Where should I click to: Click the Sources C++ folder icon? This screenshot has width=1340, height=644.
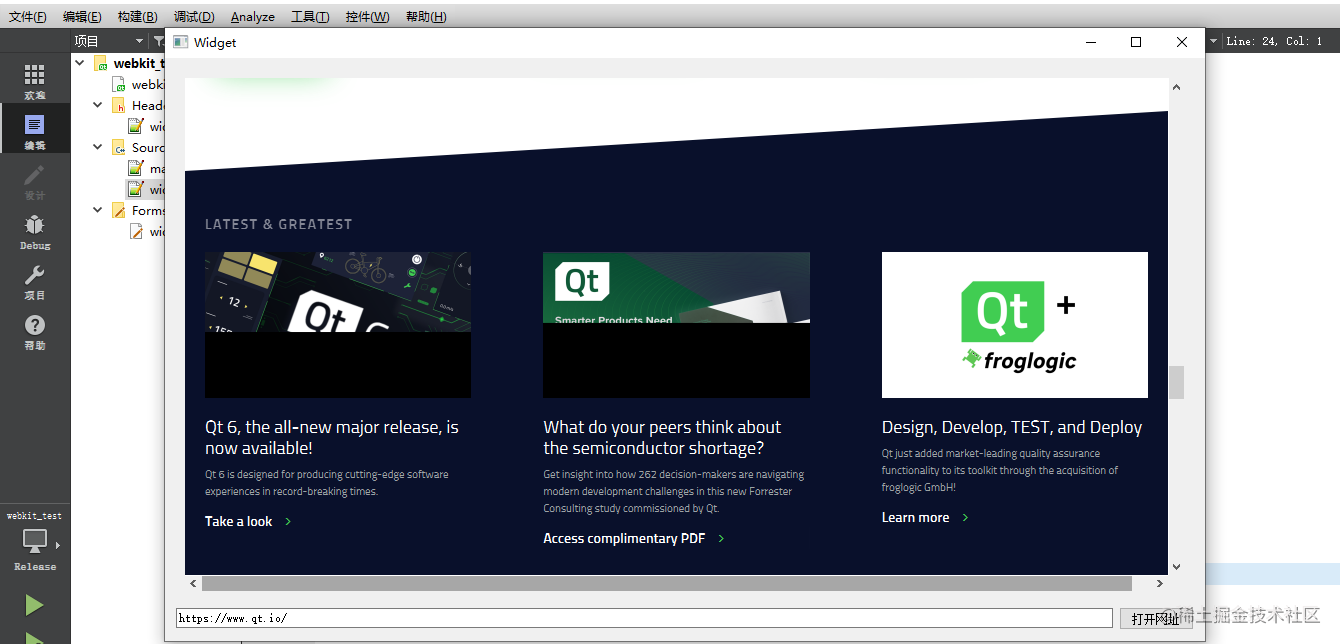coord(119,147)
